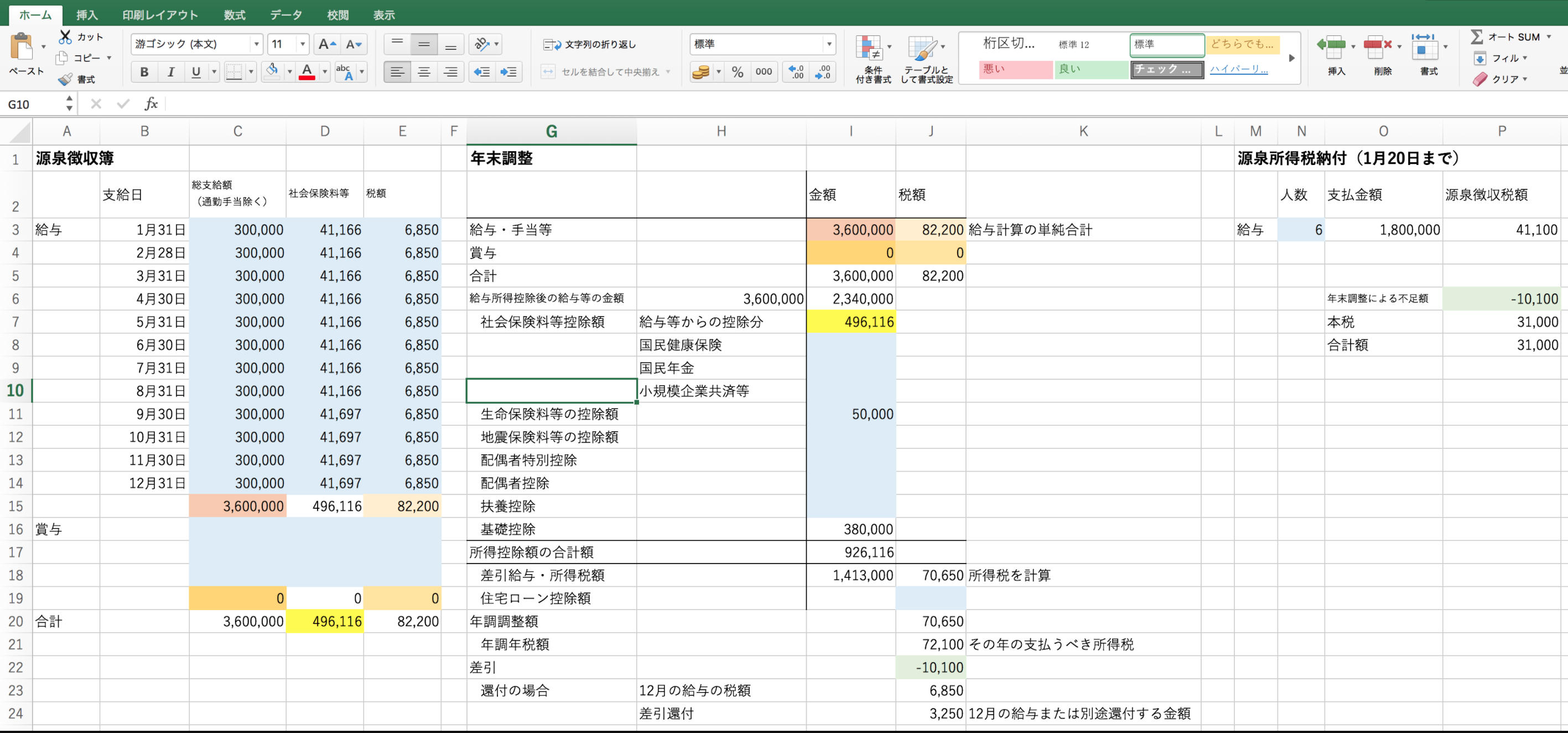Viewport: 1568px width, 733px height.
Task: Switch to the 数式 ribbon tab
Action: [x=233, y=14]
